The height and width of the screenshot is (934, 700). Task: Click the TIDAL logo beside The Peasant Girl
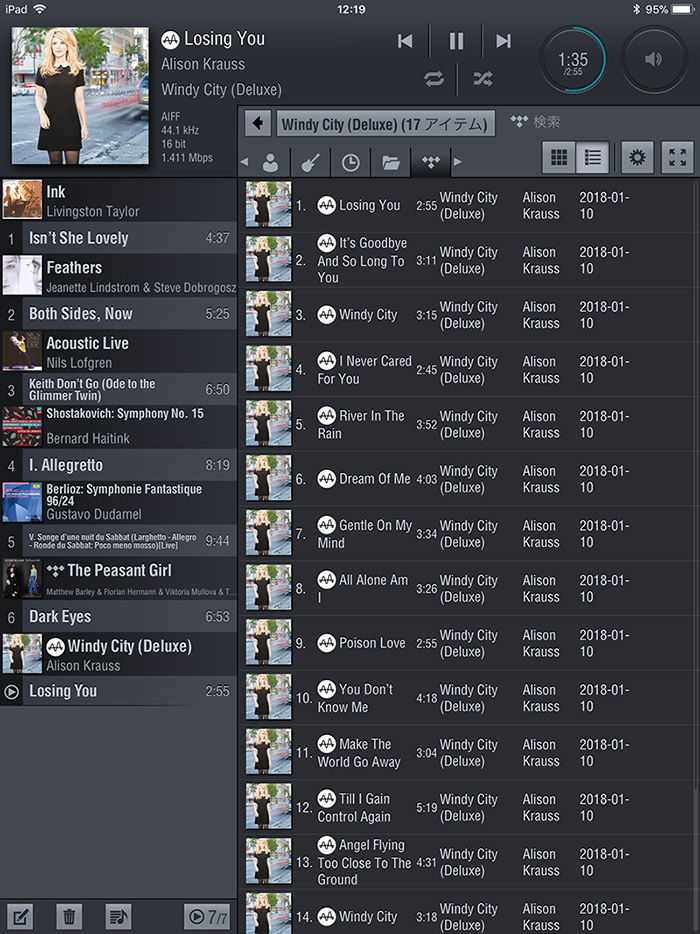click(55, 571)
